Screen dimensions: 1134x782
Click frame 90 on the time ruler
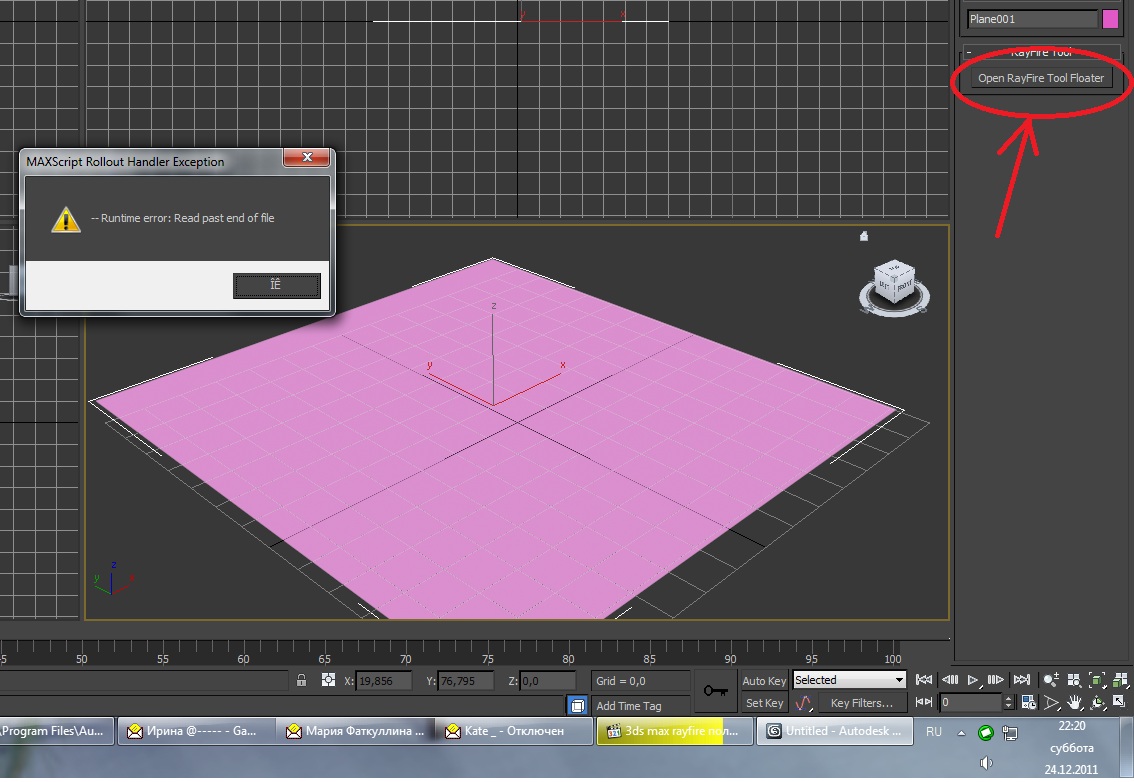coord(730,659)
